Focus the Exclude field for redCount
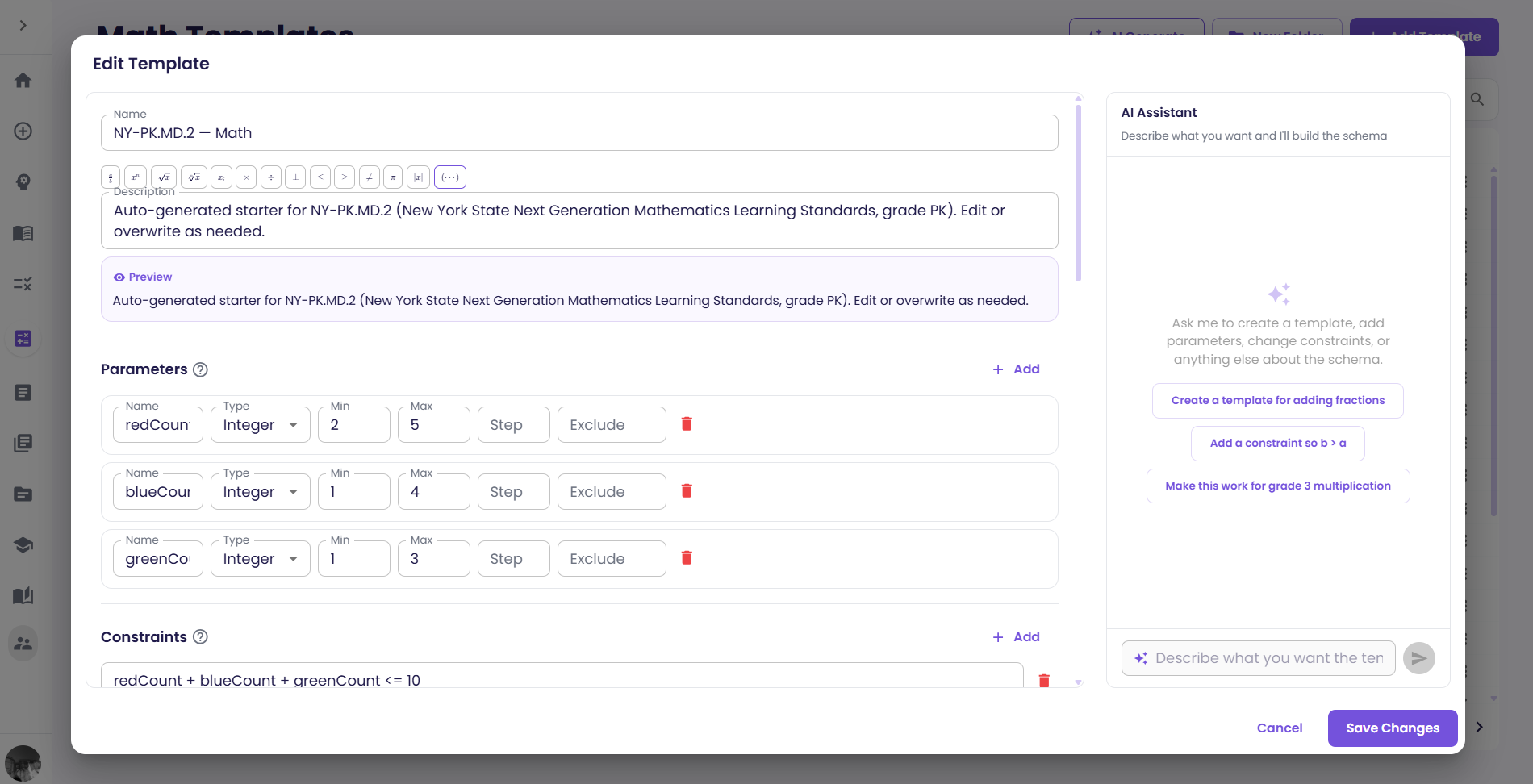This screenshot has width=1533, height=784. 612,425
